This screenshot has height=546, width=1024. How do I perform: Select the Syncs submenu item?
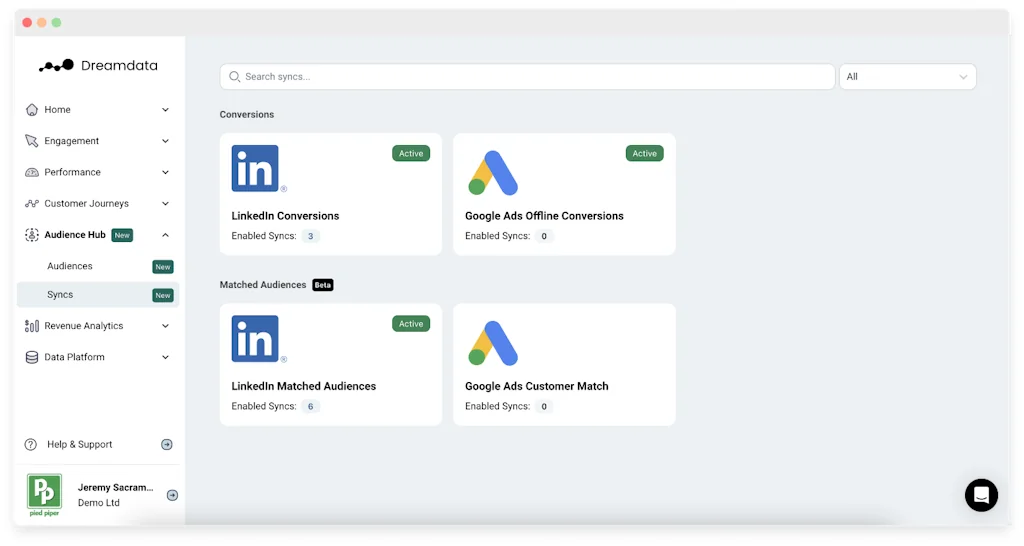pyautogui.click(x=98, y=295)
